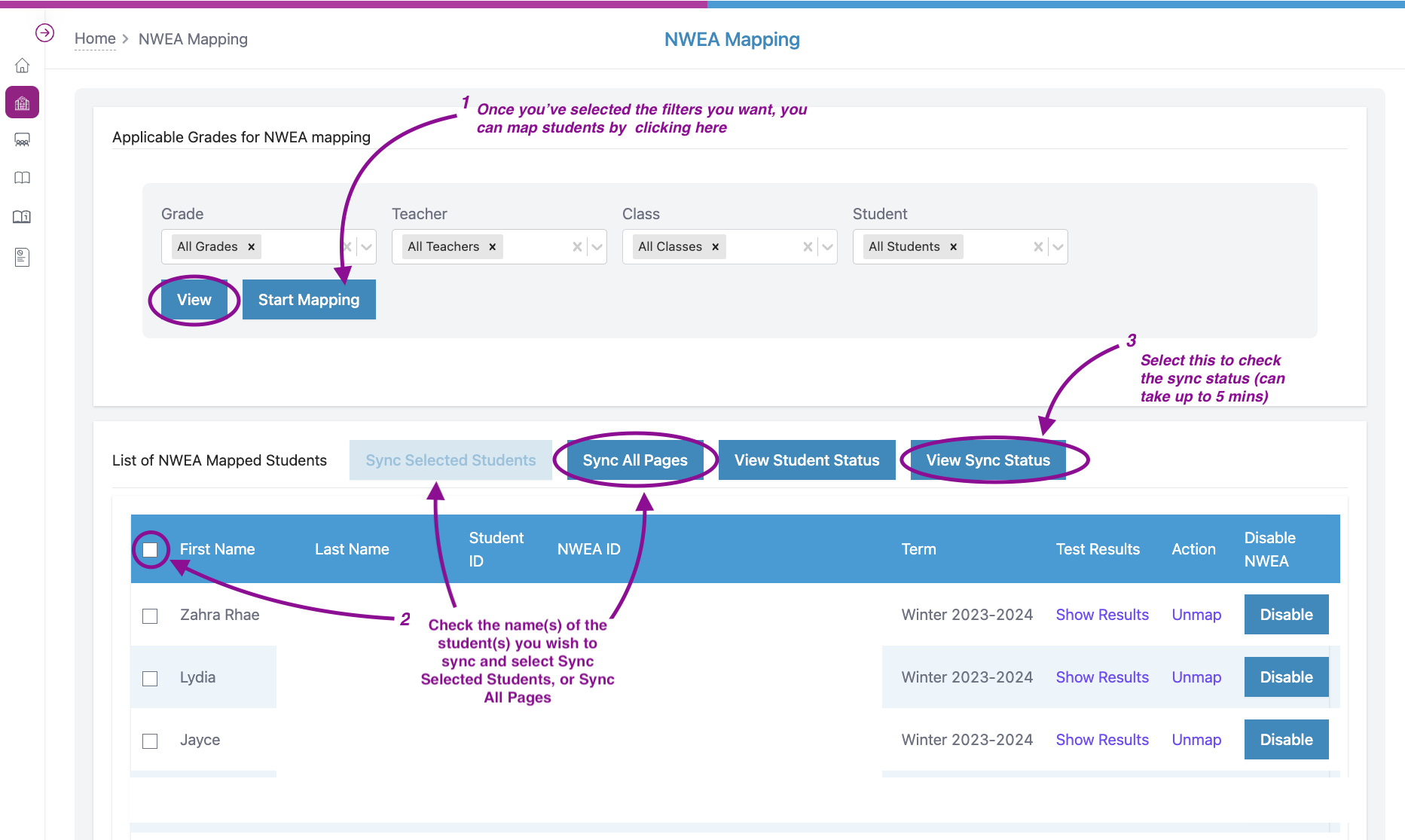Viewport: 1405px width, 840px height.
Task: Open View Student Status
Action: (807, 460)
